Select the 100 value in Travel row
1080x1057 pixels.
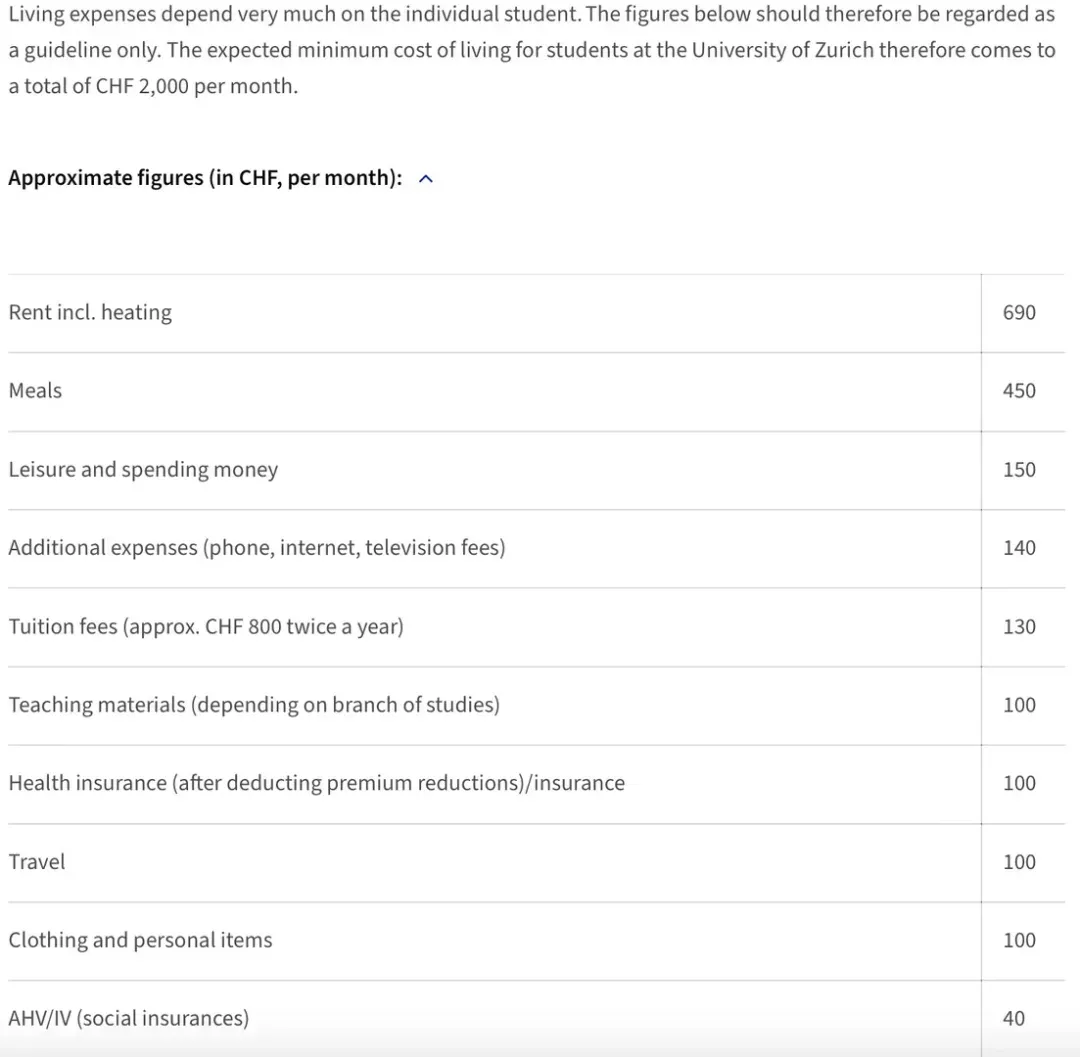[1019, 862]
